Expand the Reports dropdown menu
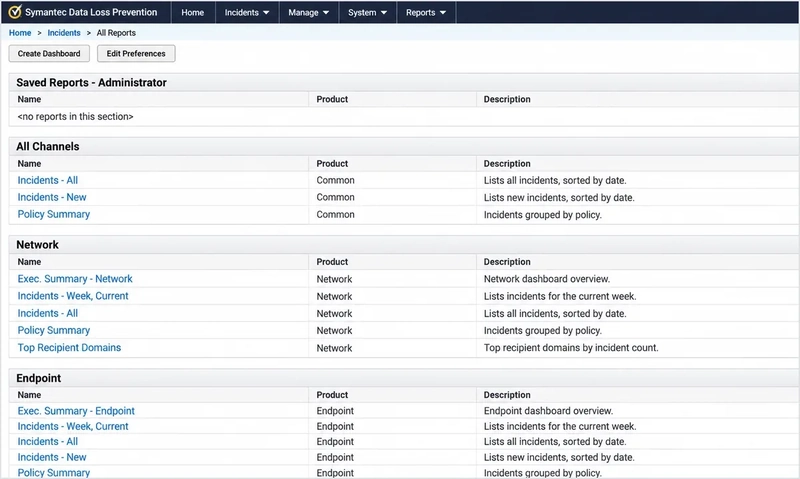800x479 pixels. 426,12
